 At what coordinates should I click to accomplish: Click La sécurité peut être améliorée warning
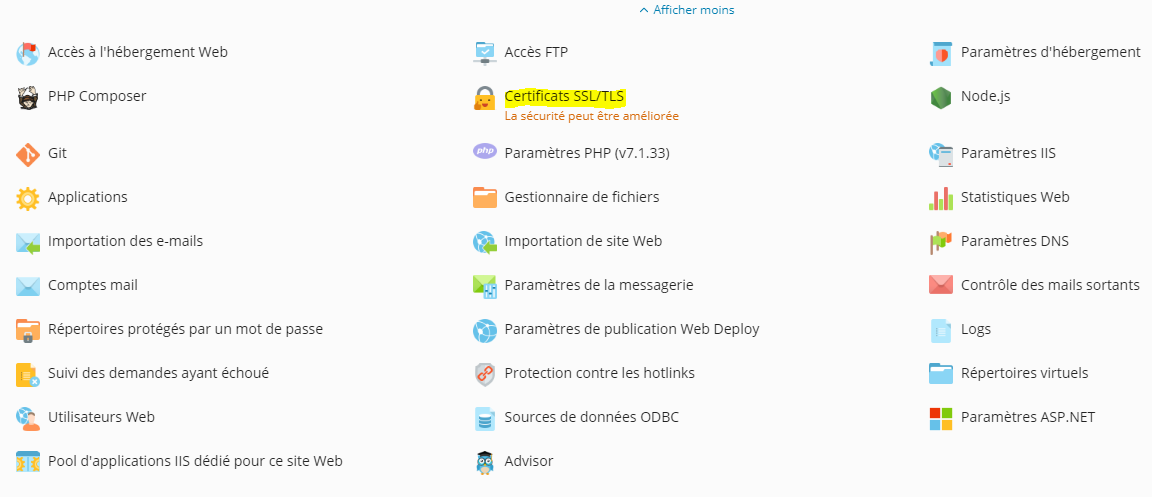591,116
